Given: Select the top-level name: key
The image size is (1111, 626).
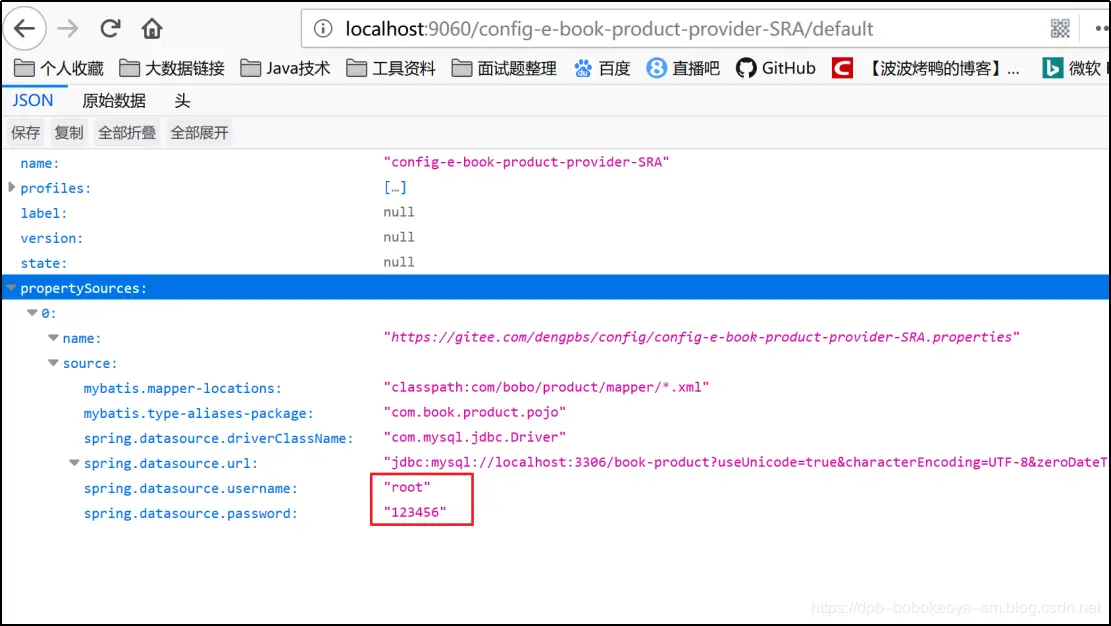Looking at the screenshot, I should point(40,163).
